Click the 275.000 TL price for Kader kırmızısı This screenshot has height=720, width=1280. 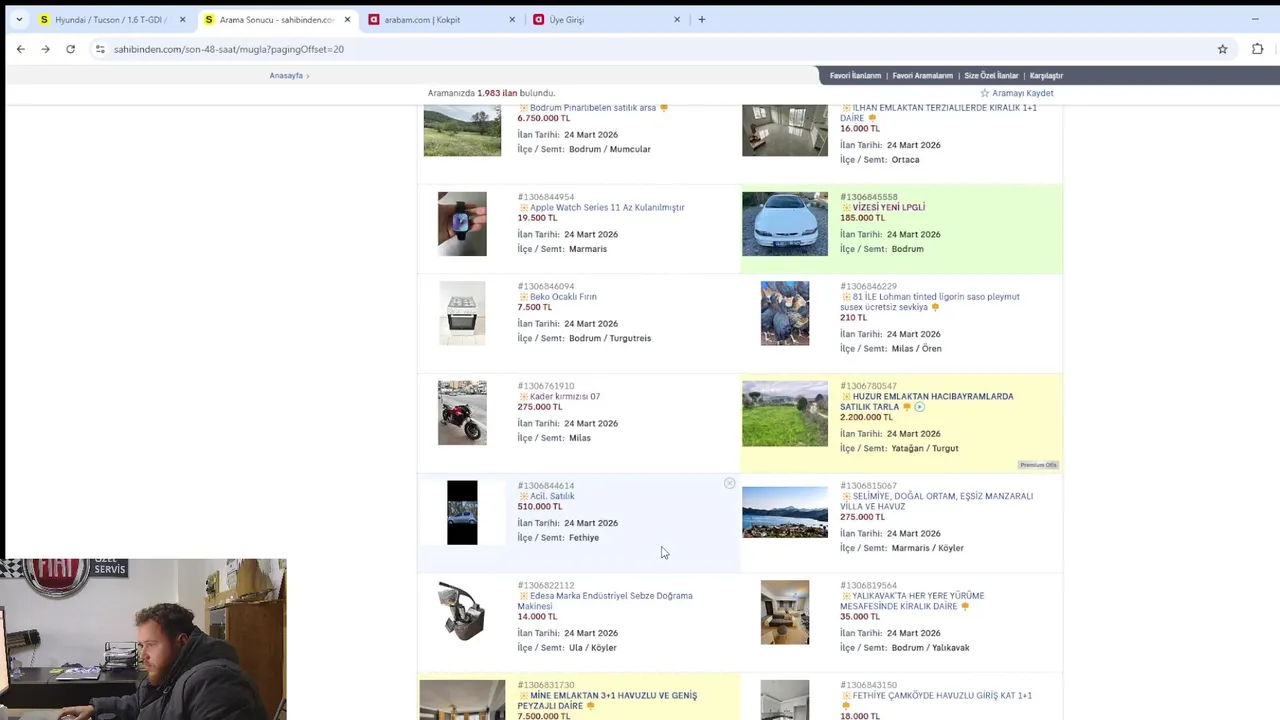click(x=540, y=407)
